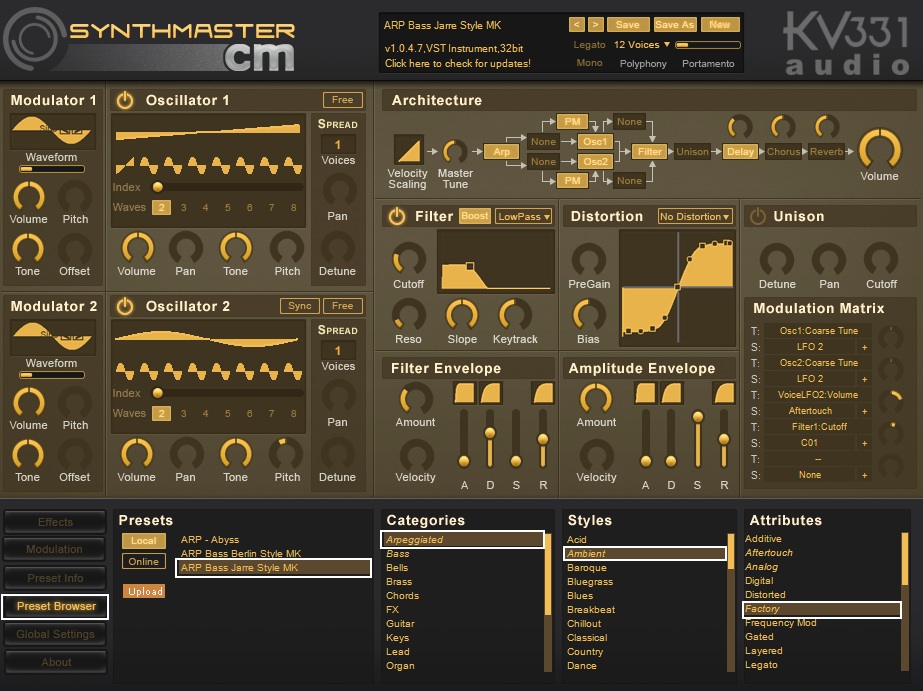Click the Modulator 1 Waveform display
Screen dimensions: 923x691
53,132
